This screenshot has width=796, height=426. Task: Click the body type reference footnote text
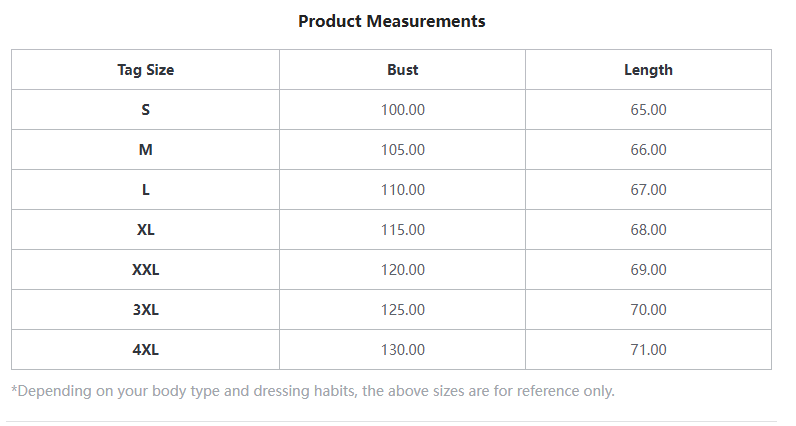click(313, 391)
